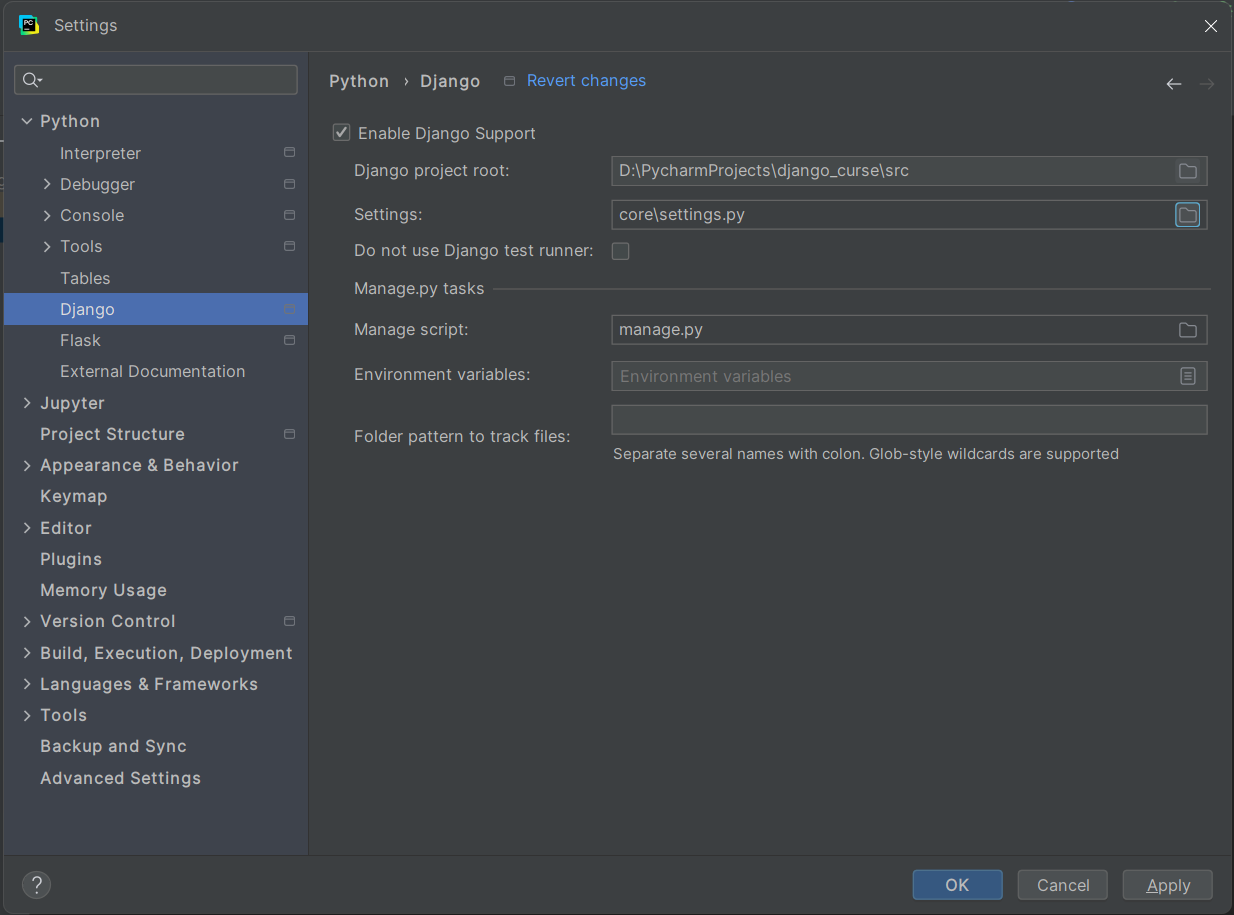Image resolution: width=1234 pixels, height=915 pixels.
Task: Click the Apply button
Action: (1168, 885)
